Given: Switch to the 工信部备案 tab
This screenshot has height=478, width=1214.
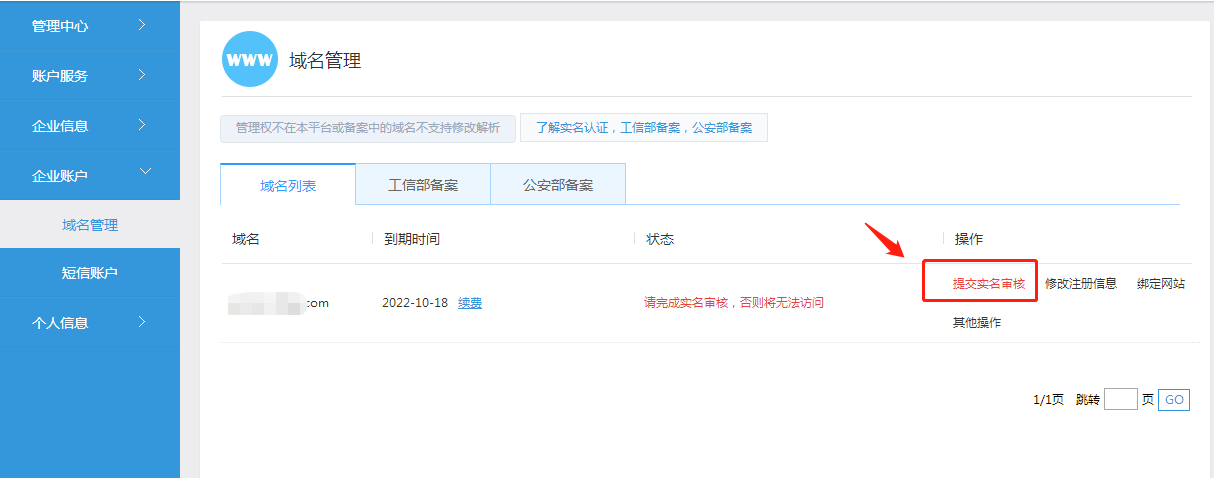Looking at the screenshot, I should pos(423,185).
